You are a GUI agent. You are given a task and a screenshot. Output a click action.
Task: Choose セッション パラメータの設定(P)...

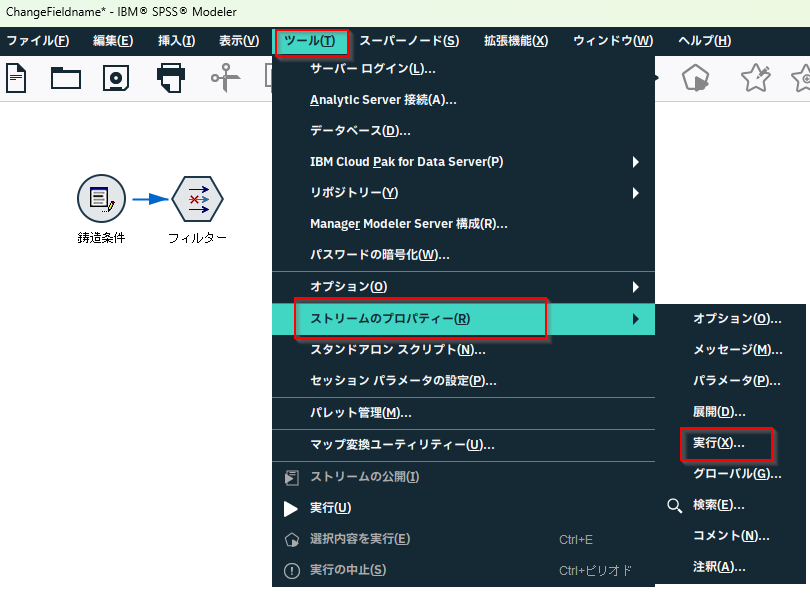point(463,381)
